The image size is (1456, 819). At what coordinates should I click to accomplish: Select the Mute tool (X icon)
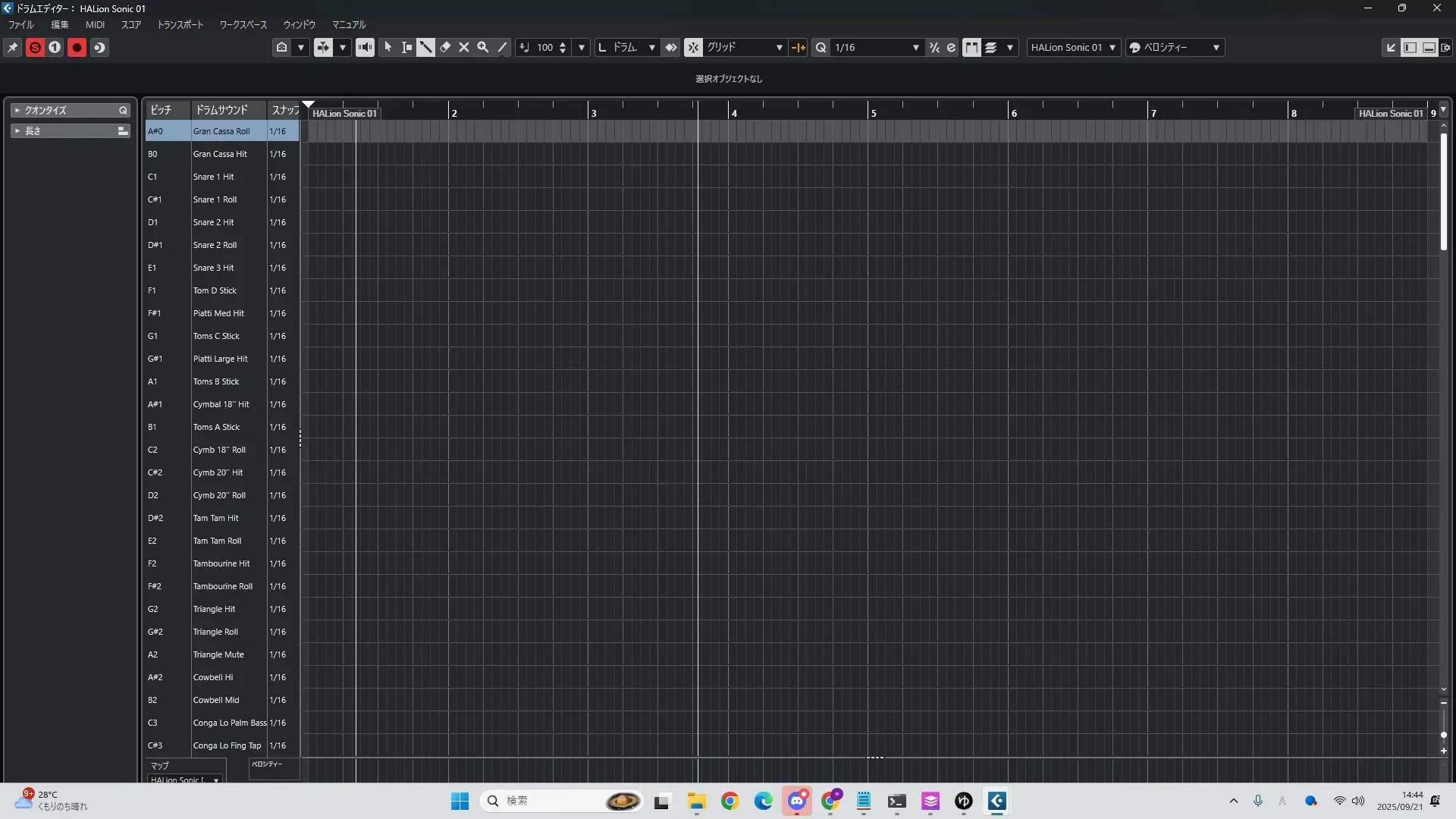464,47
